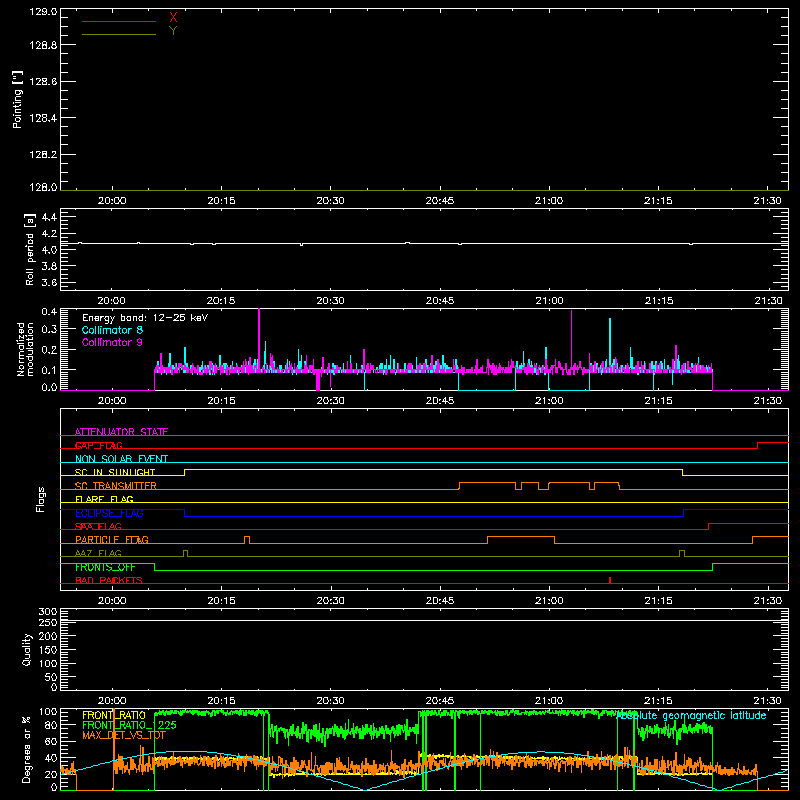The height and width of the screenshot is (800, 800).
Task: Click the Flags axis title
Action: coord(40,499)
